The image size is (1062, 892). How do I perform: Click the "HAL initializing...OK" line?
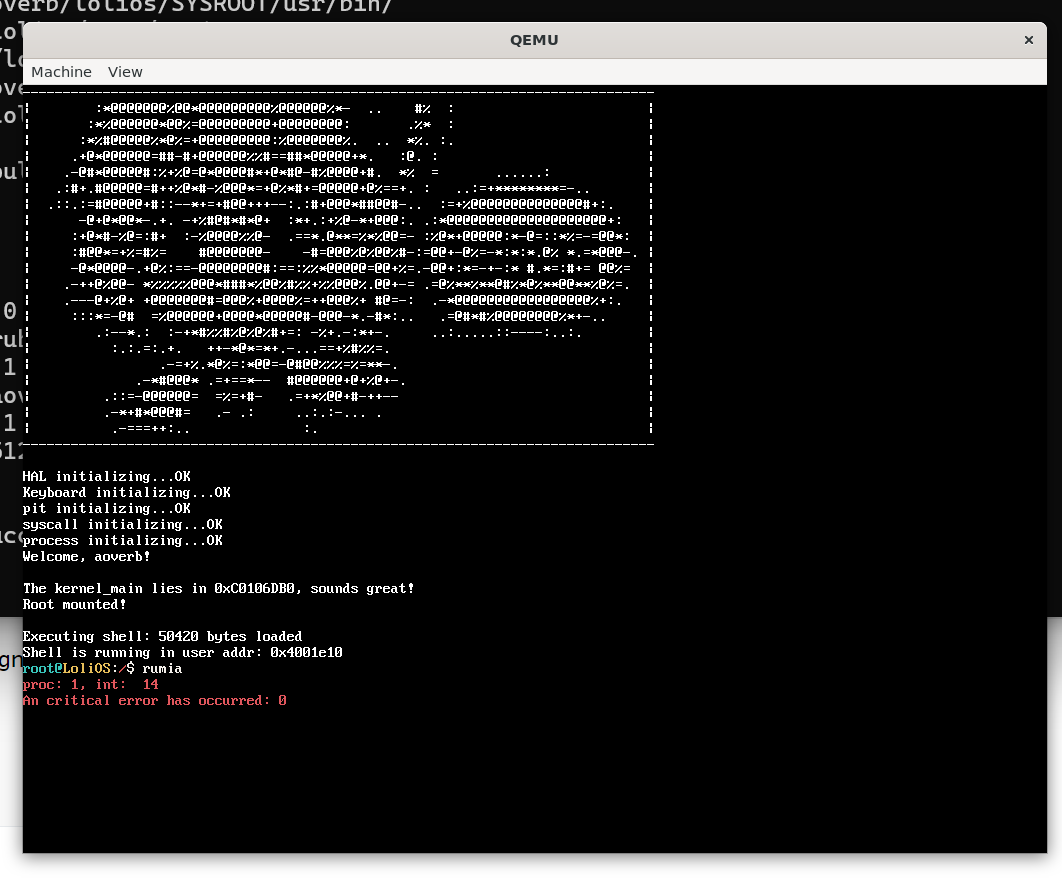tap(106, 477)
